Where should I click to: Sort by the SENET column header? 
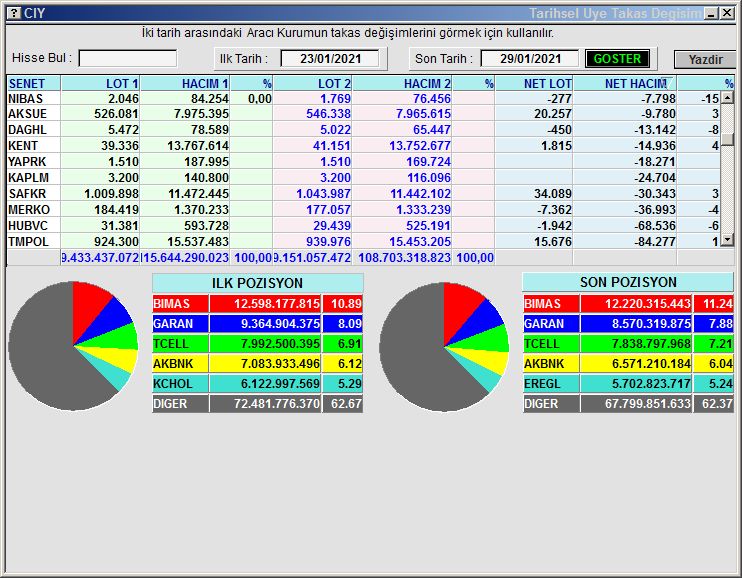[x=34, y=84]
